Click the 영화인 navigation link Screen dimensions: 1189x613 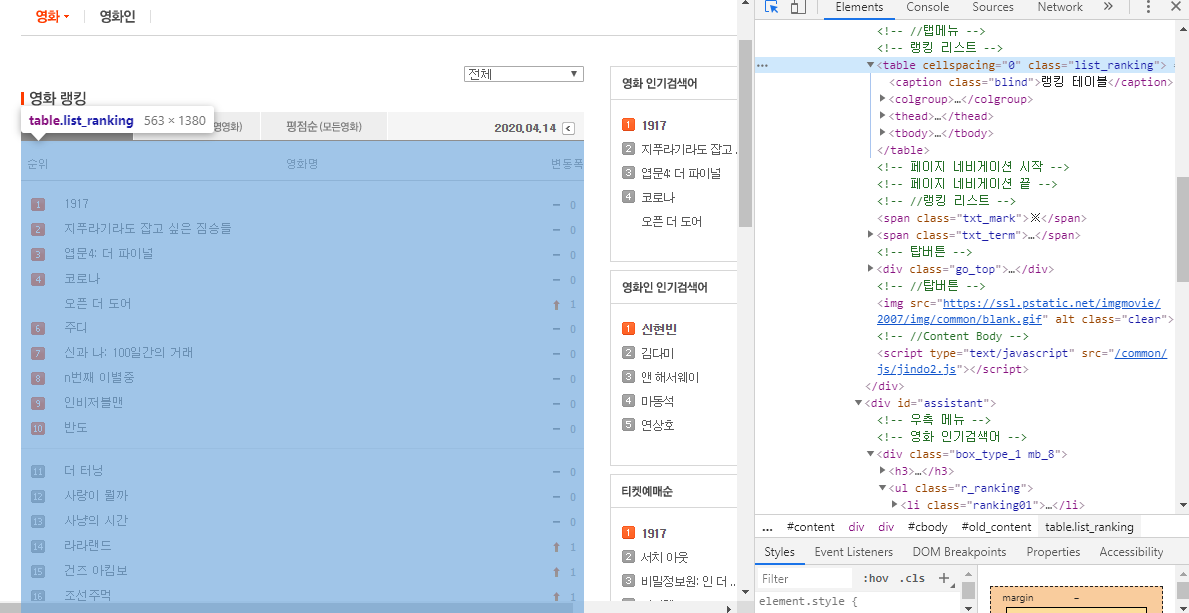coord(118,16)
